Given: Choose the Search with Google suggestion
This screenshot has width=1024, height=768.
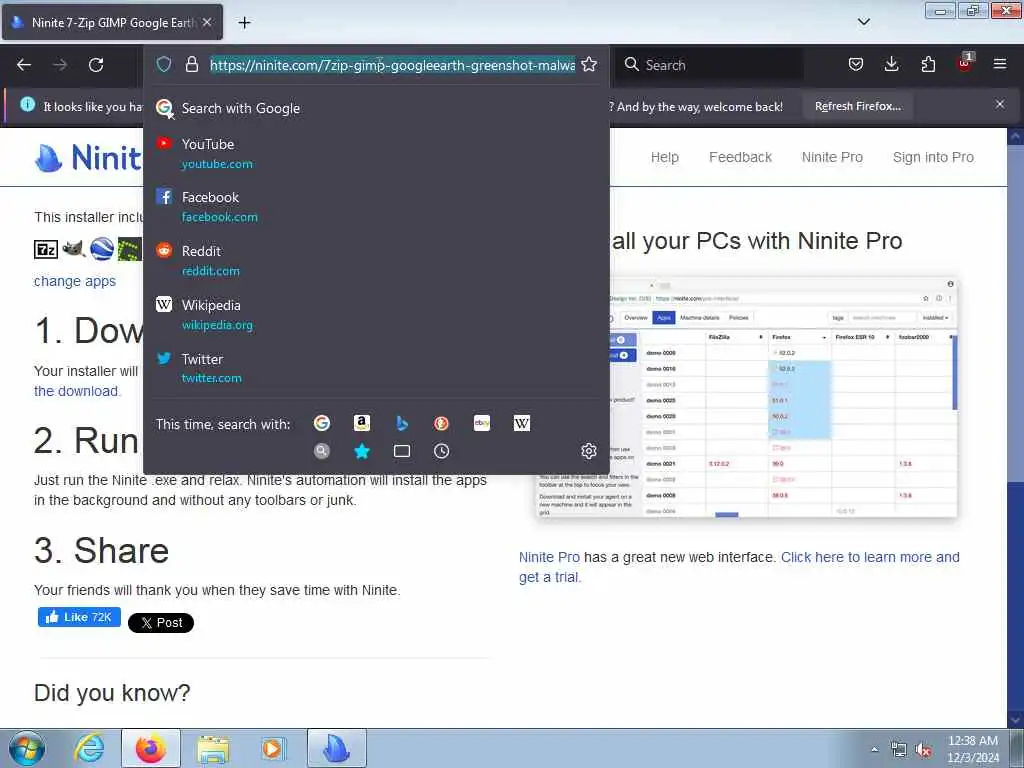Looking at the screenshot, I should click(376, 108).
